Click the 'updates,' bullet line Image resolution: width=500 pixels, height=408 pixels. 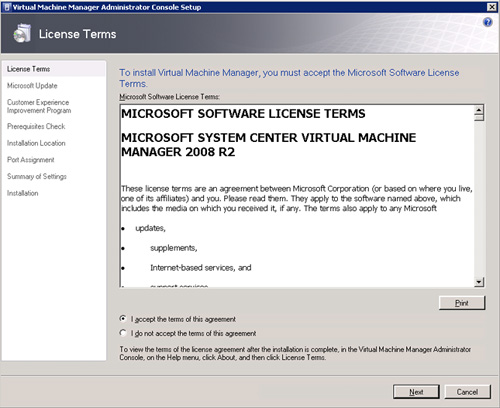pyautogui.click(x=150, y=228)
